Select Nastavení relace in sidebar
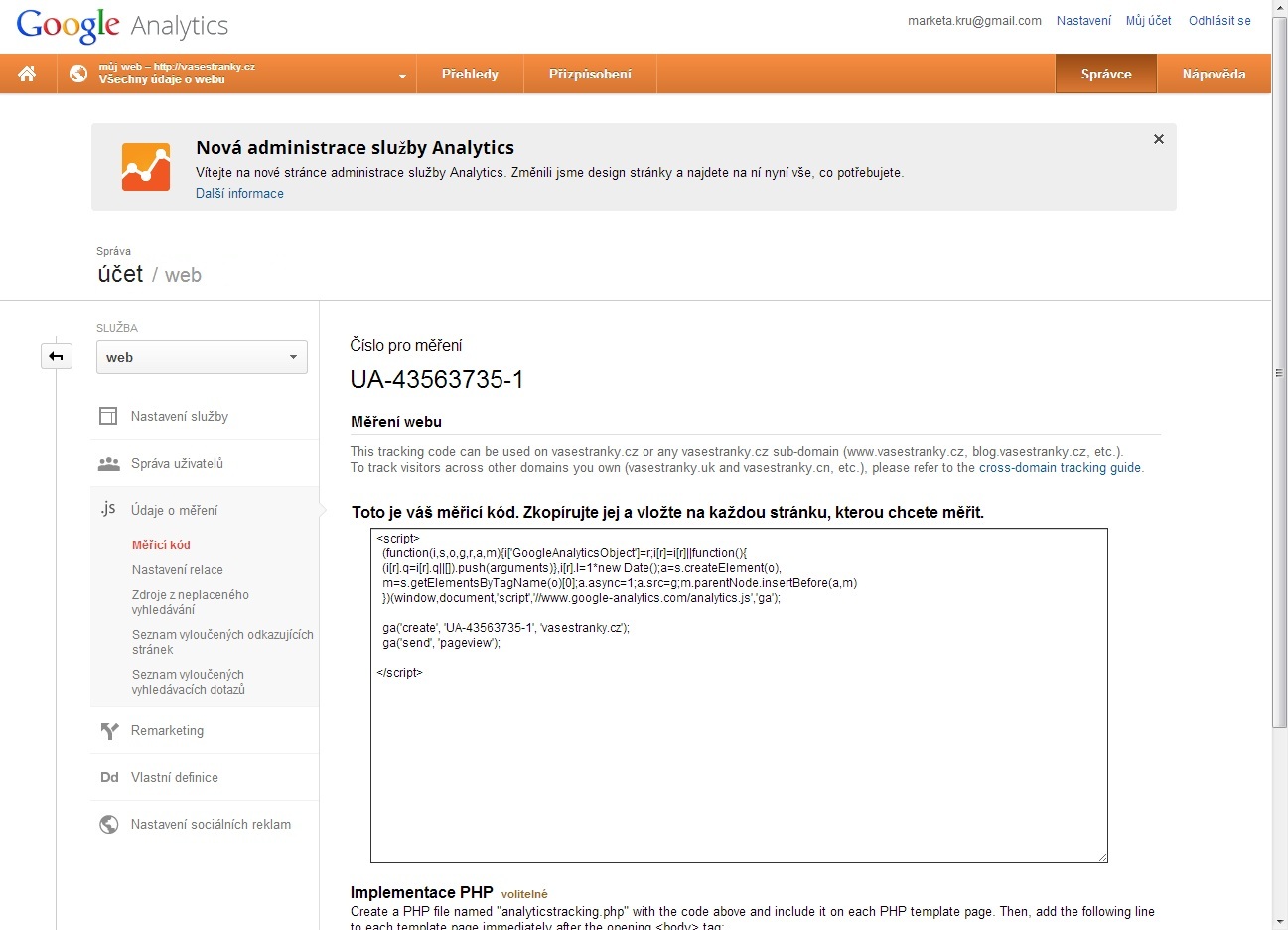Viewport: 1288px width, 930px height. (x=178, y=570)
